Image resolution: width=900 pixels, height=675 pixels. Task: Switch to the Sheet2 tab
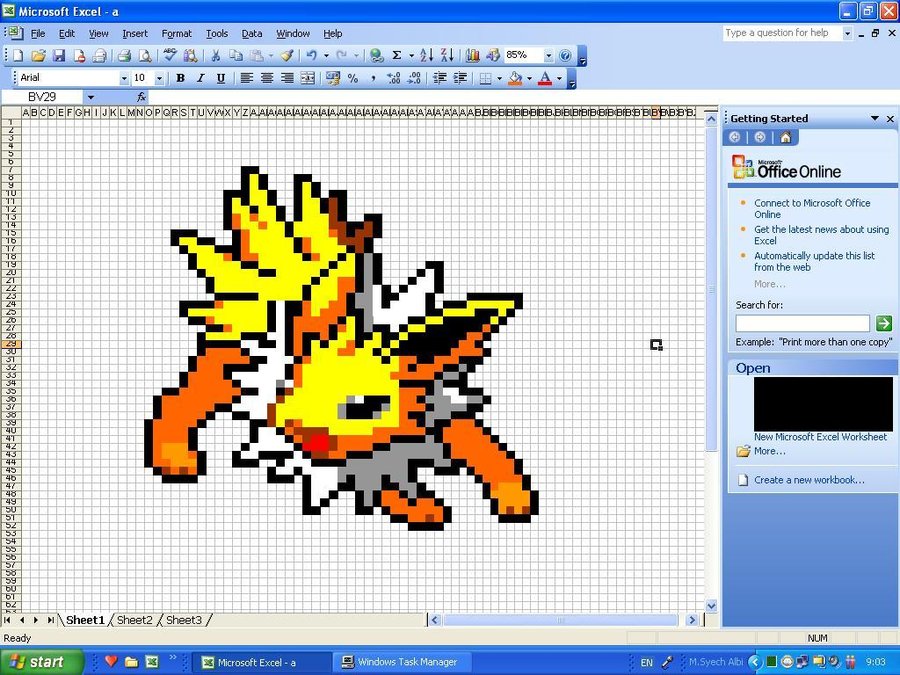click(x=135, y=620)
